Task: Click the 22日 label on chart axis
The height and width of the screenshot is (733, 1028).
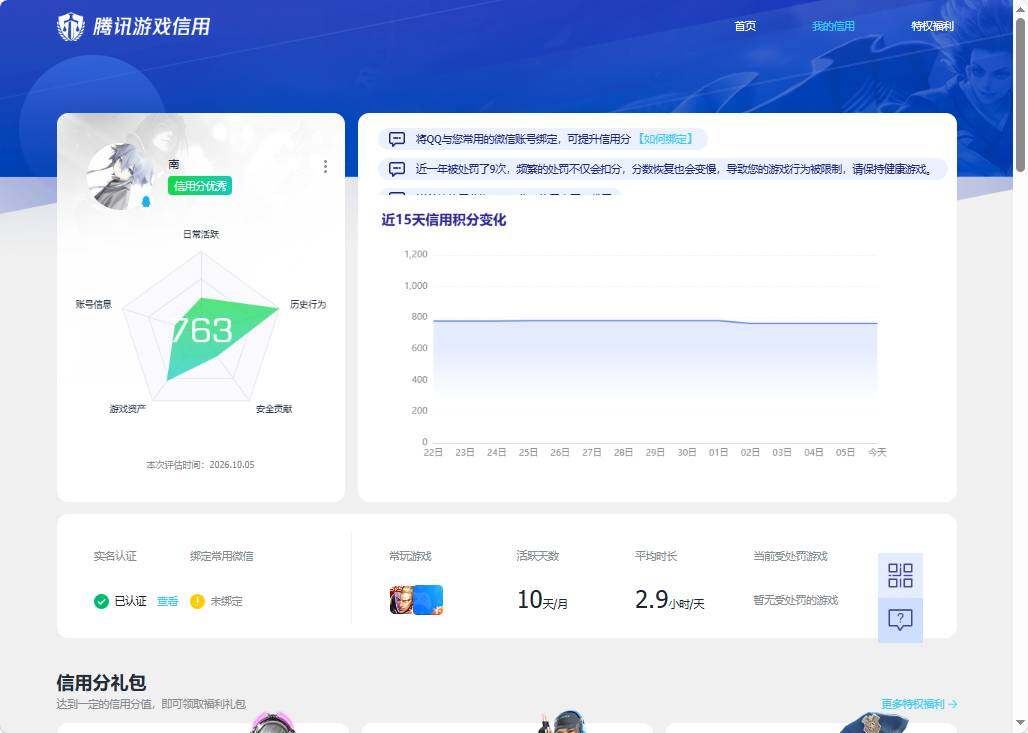Action: 433,452
